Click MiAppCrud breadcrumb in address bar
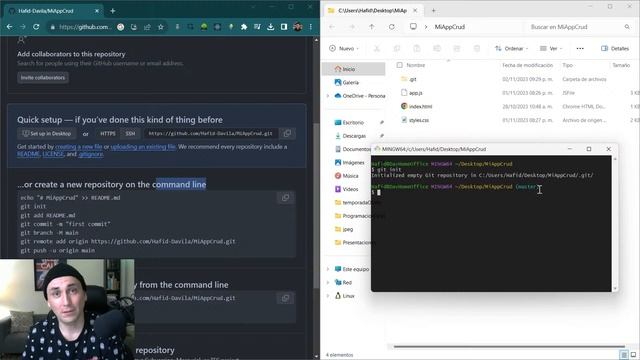Image resolution: width=640 pixels, height=360 pixels. click(449, 27)
